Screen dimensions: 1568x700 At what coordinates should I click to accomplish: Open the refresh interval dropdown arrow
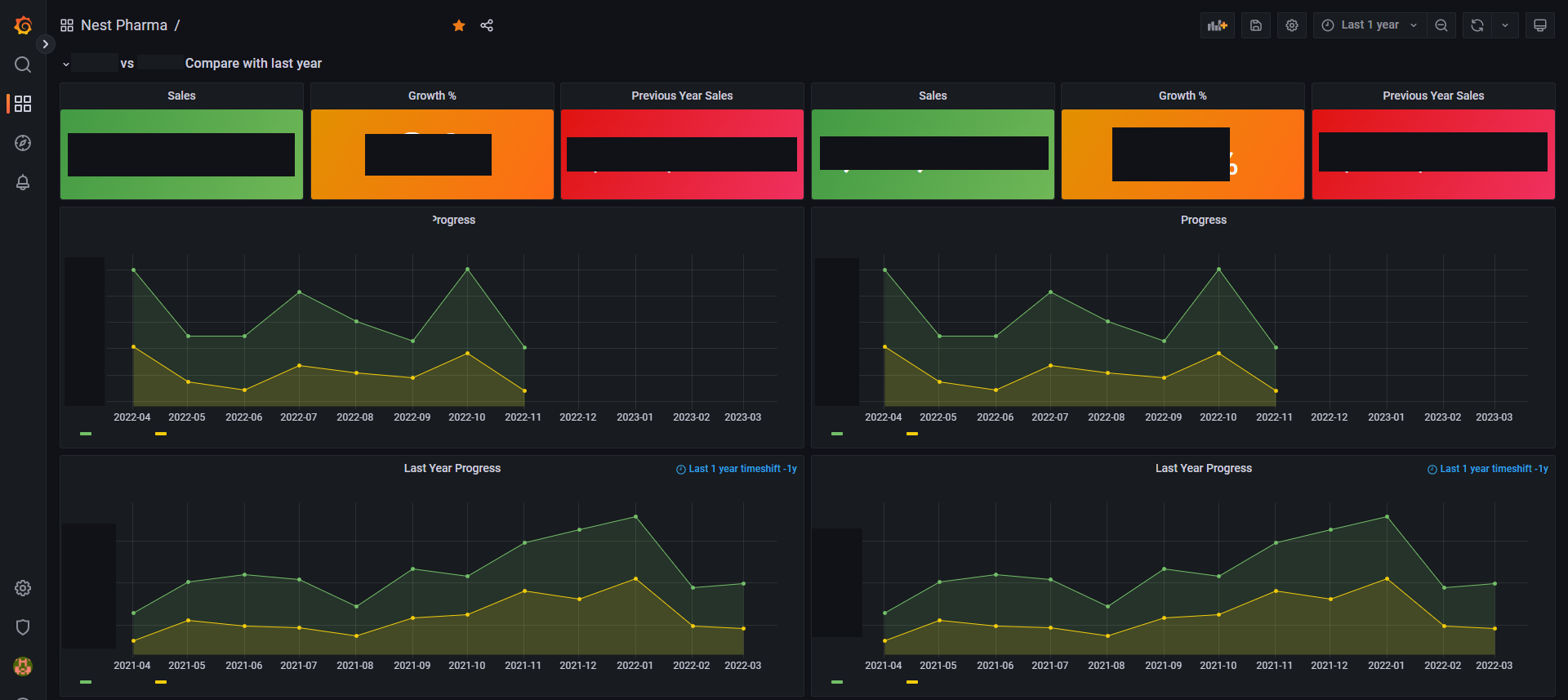[1505, 25]
